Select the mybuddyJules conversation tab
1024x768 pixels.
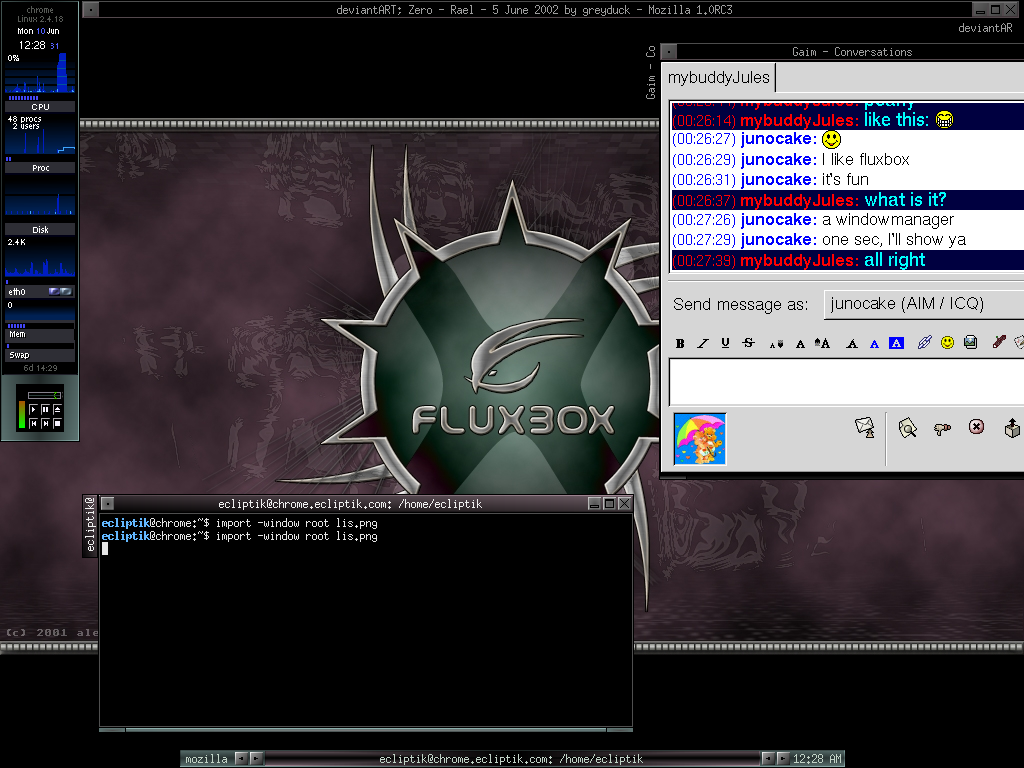(x=718, y=78)
